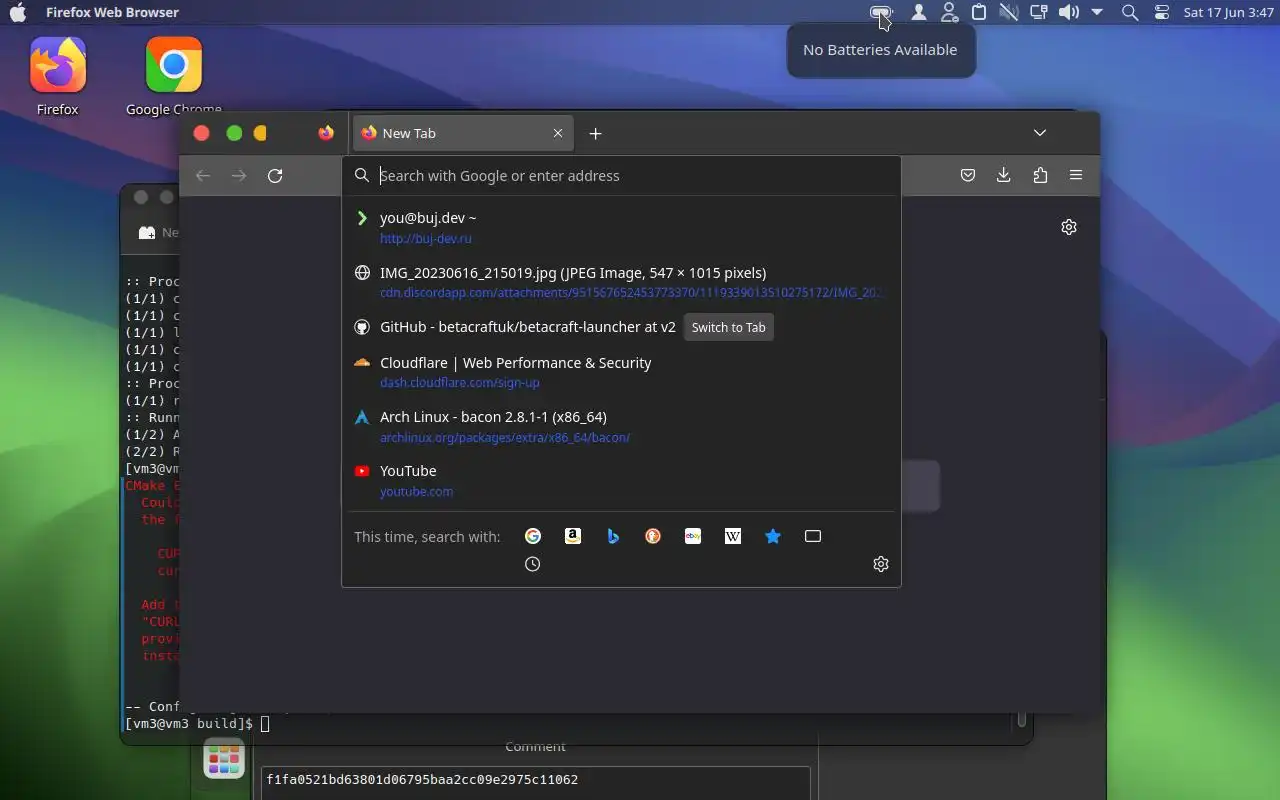Click dash.cloudflare.com/sign-up URL text
Image resolution: width=1280 pixels, height=800 pixels.
[x=460, y=383]
